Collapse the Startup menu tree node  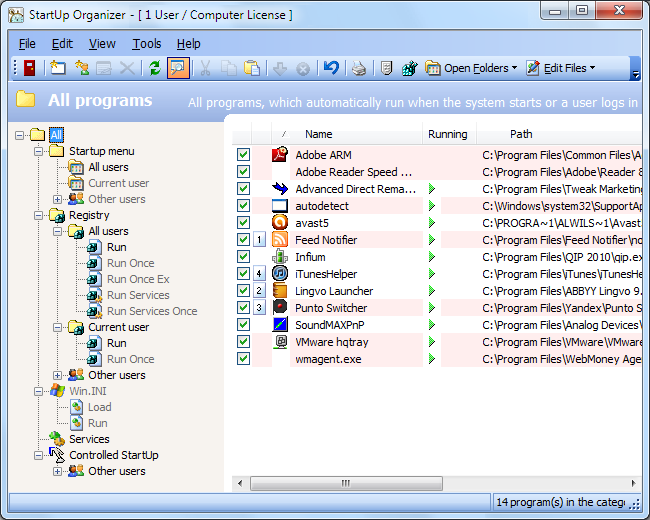[39, 151]
